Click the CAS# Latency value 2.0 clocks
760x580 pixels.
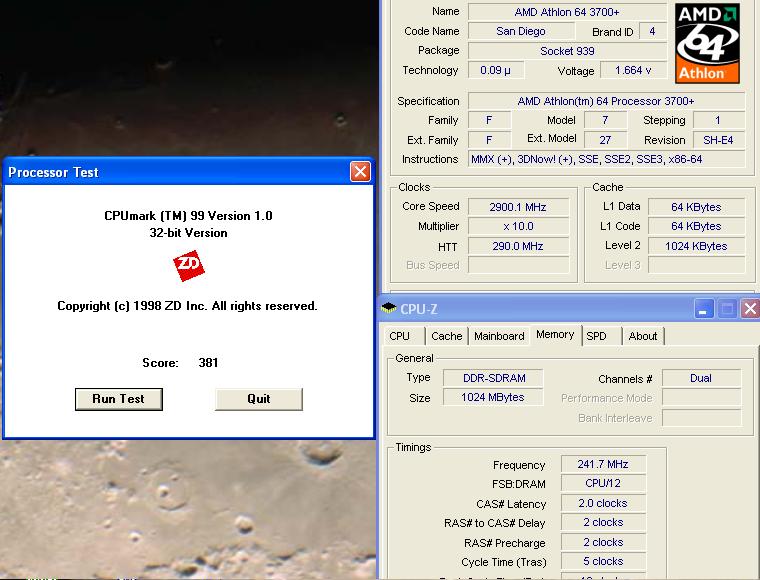point(603,503)
